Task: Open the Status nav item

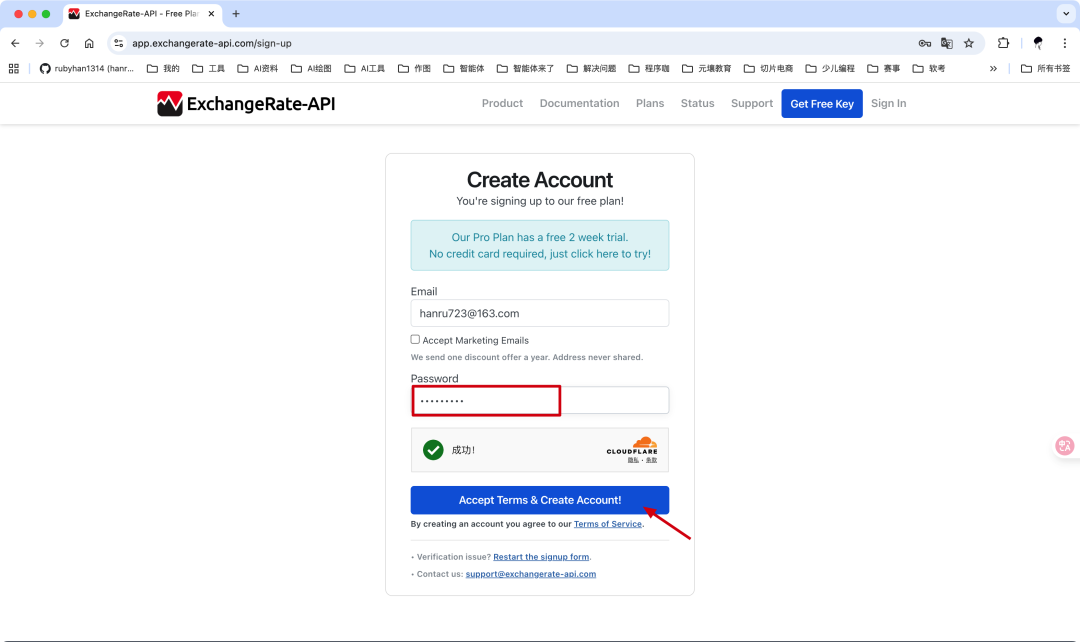Action: 697,103
